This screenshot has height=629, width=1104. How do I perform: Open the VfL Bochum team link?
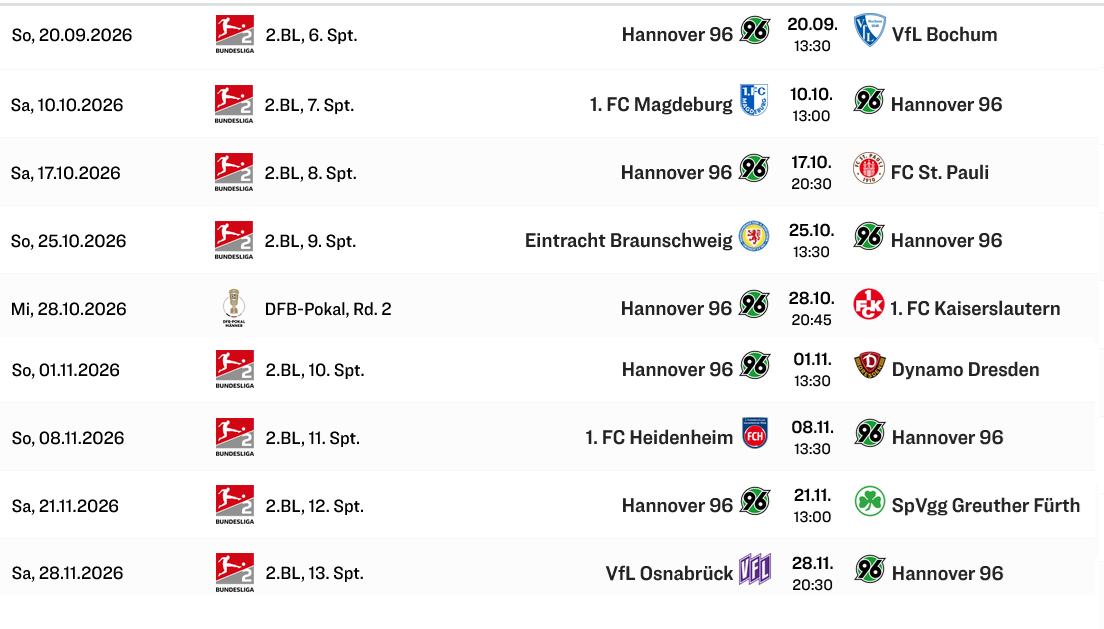(944, 35)
